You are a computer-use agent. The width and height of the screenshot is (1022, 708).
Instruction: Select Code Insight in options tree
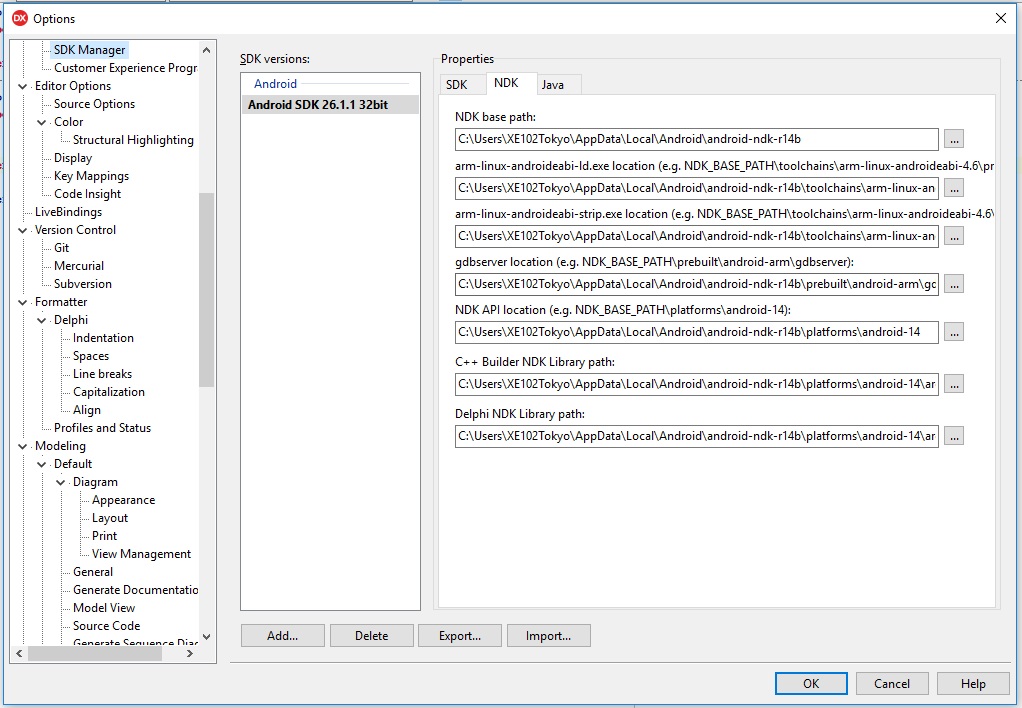88,194
